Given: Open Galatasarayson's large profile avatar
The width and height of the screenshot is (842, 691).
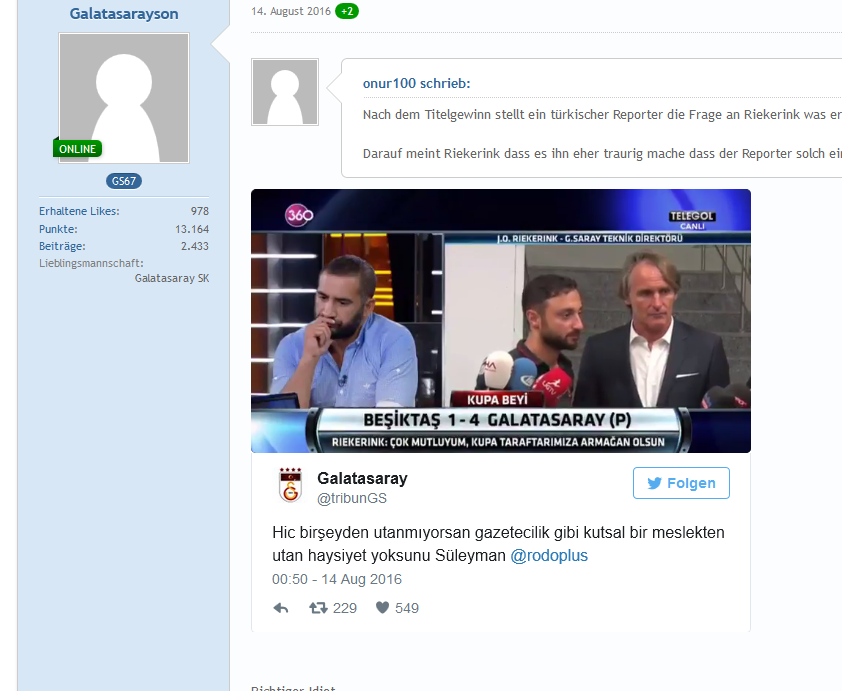Looking at the screenshot, I should click(x=124, y=98).
